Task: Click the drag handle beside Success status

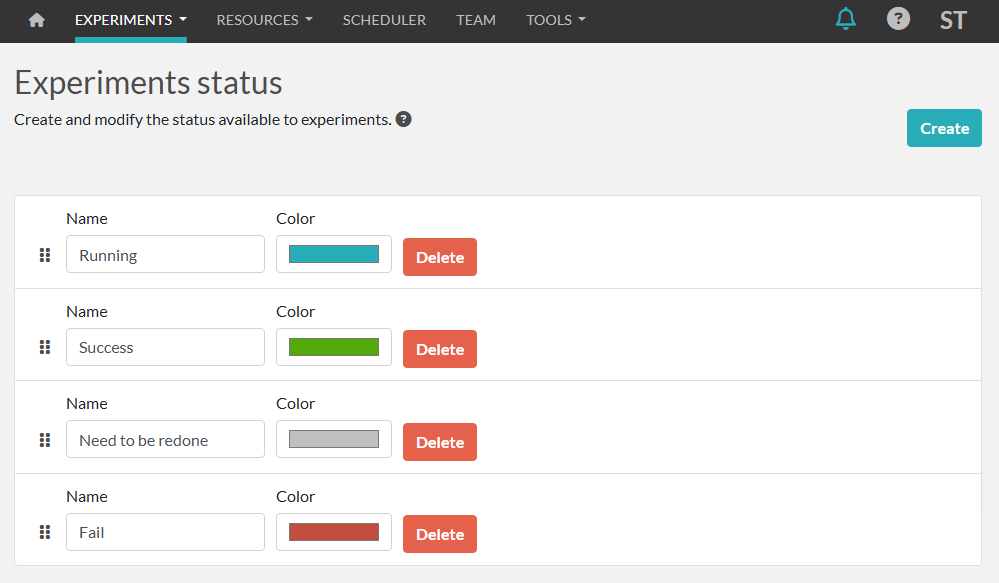Action: pos(44,347)
